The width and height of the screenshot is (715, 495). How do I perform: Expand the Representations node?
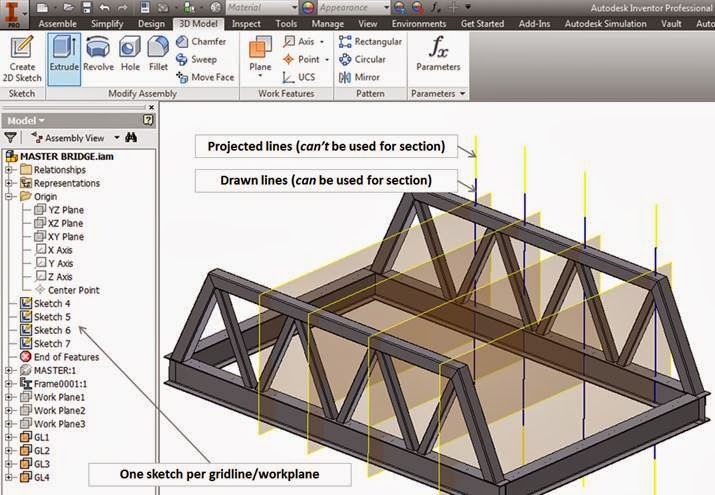[8, 183]
